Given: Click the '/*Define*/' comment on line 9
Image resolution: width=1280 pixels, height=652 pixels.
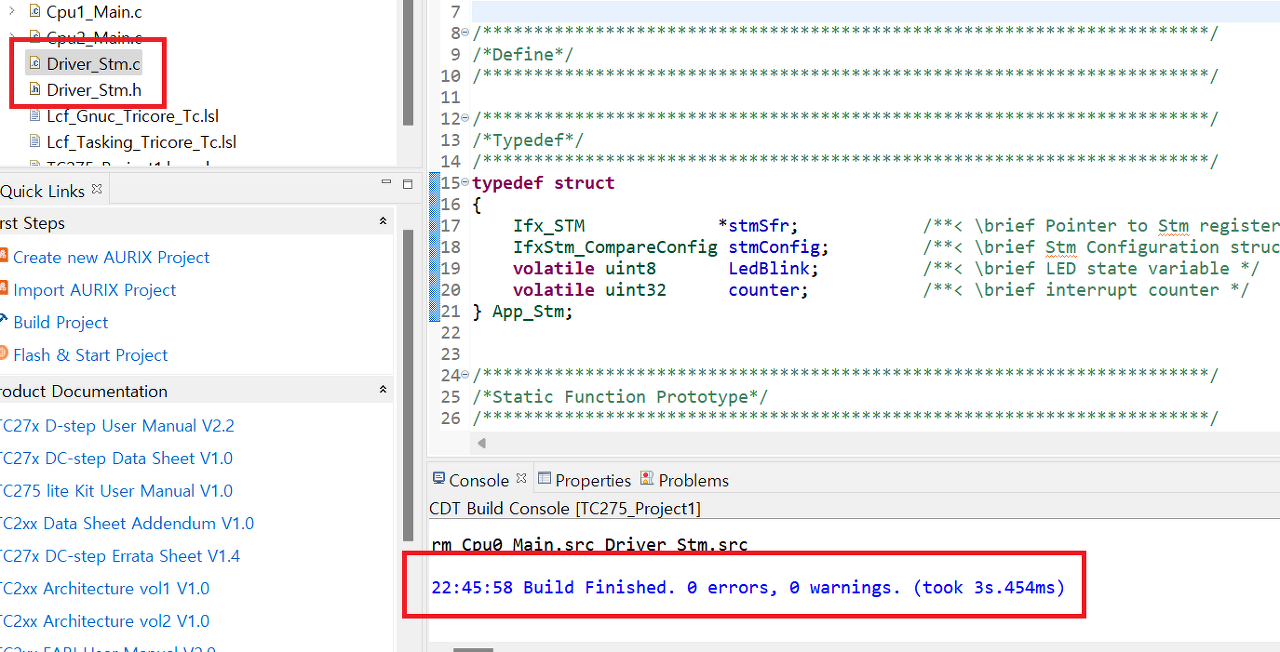Looking at the screenshot, I should coord(523,55).
